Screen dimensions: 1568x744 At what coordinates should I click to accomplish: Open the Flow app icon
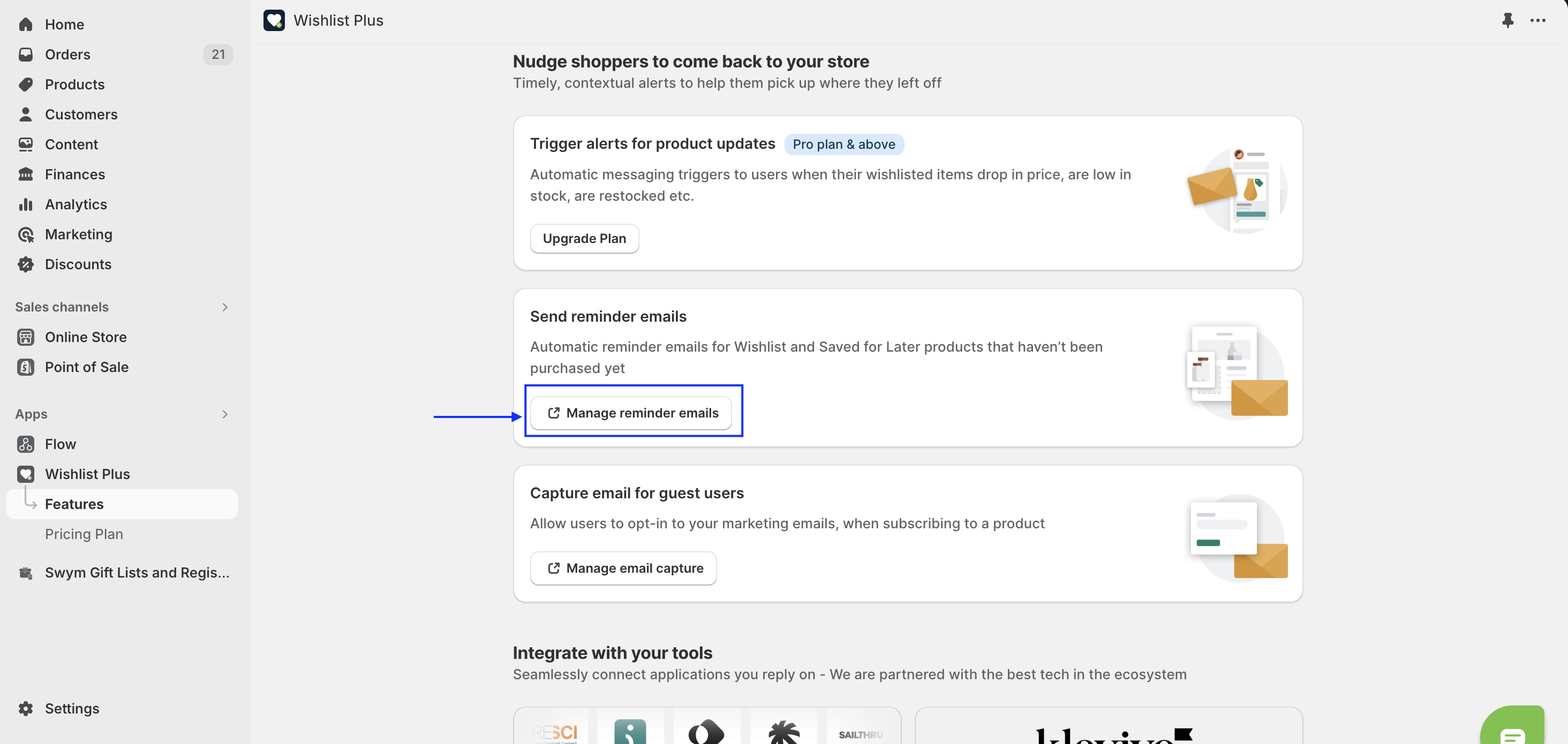coord(26,444)
